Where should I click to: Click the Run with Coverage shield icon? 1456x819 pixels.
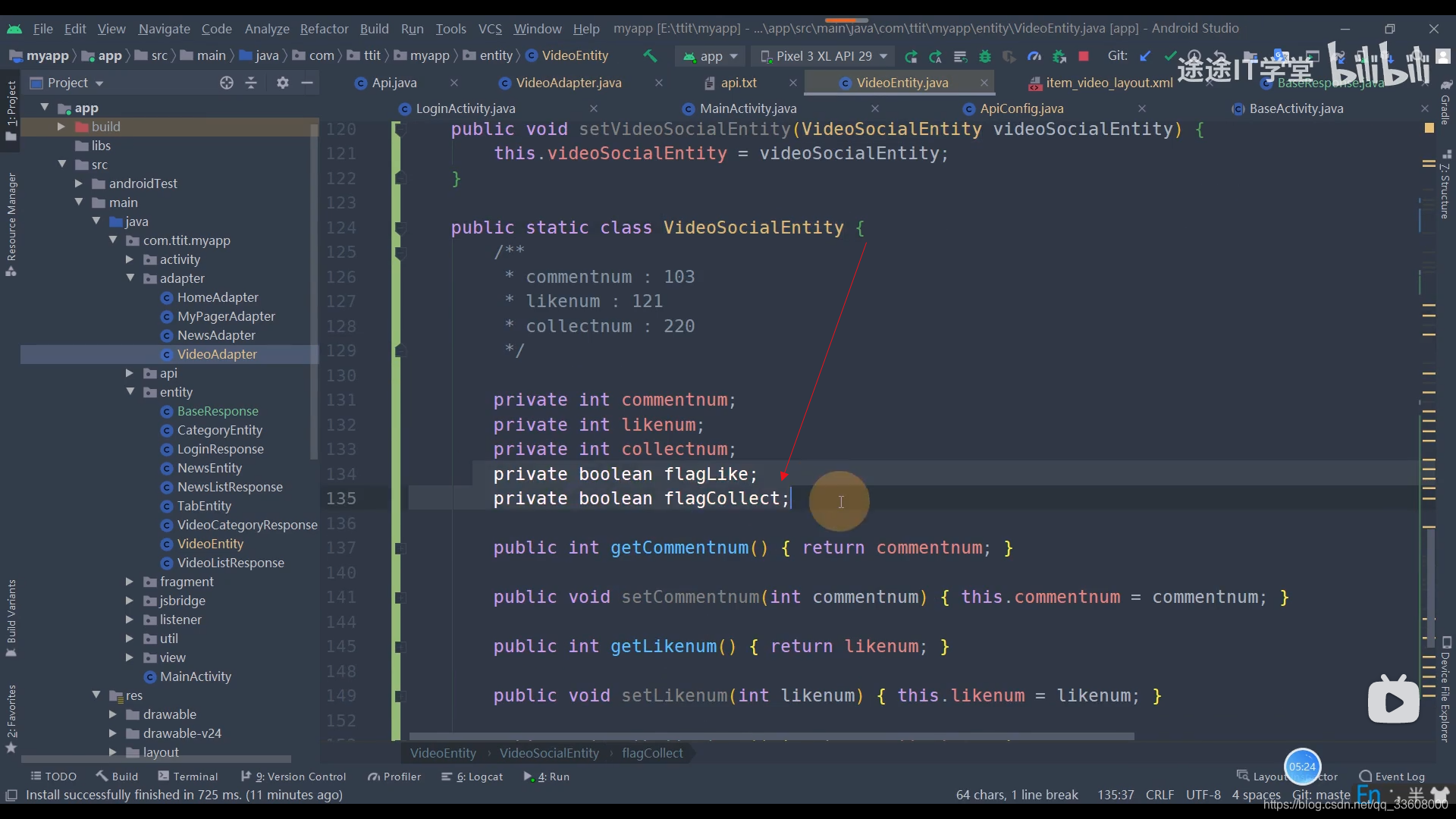[x=1009, y=56]
